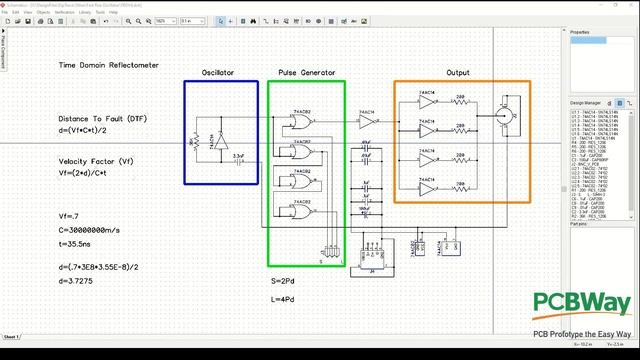Select R4 - 200 resistor in list

(x=588, y=142)
